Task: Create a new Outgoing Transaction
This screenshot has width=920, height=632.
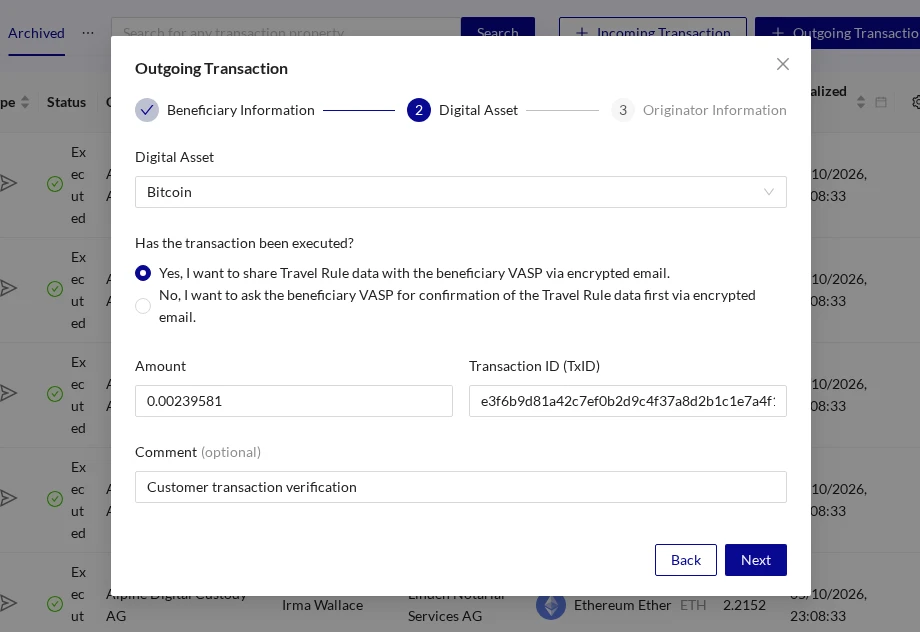Action: [837, 32]
